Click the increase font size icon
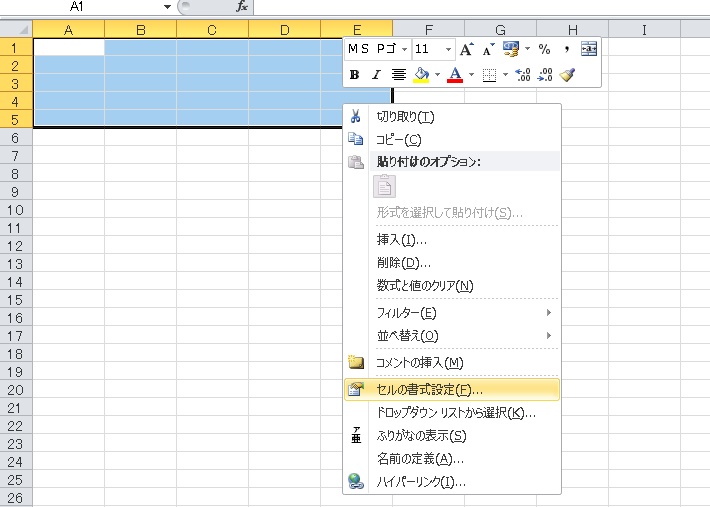Screen dimensions: 710x507 point(466,49)
